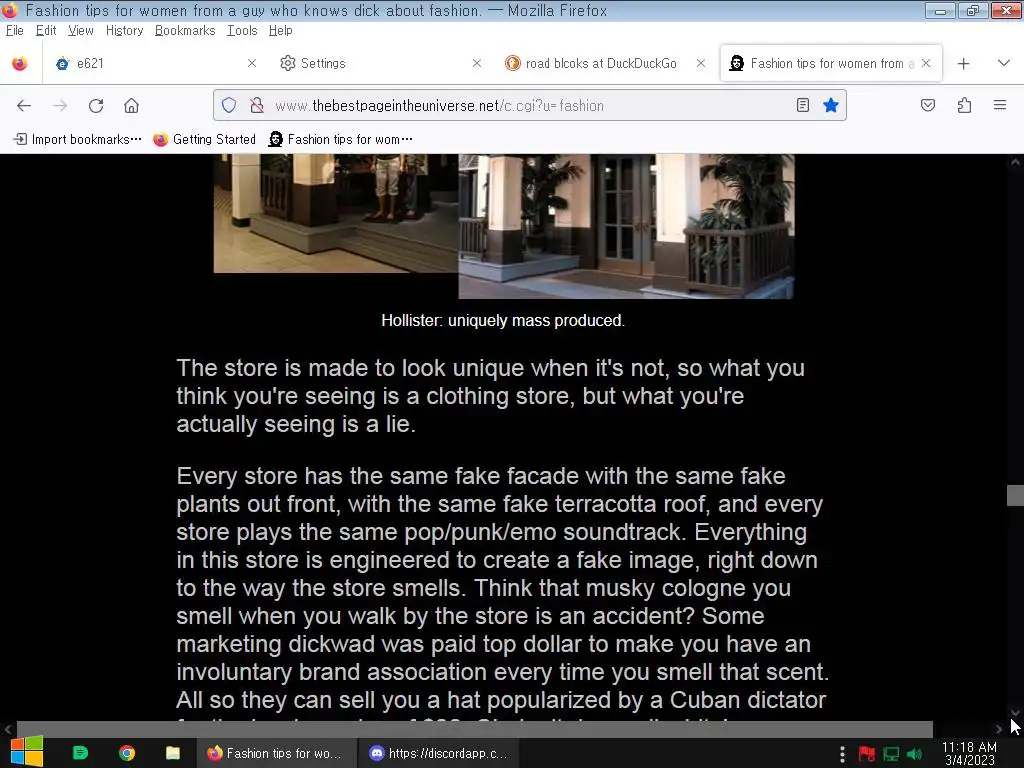Close the e621 tab
This screenshot has height=768, width=1024.
[x=252, y=63]
